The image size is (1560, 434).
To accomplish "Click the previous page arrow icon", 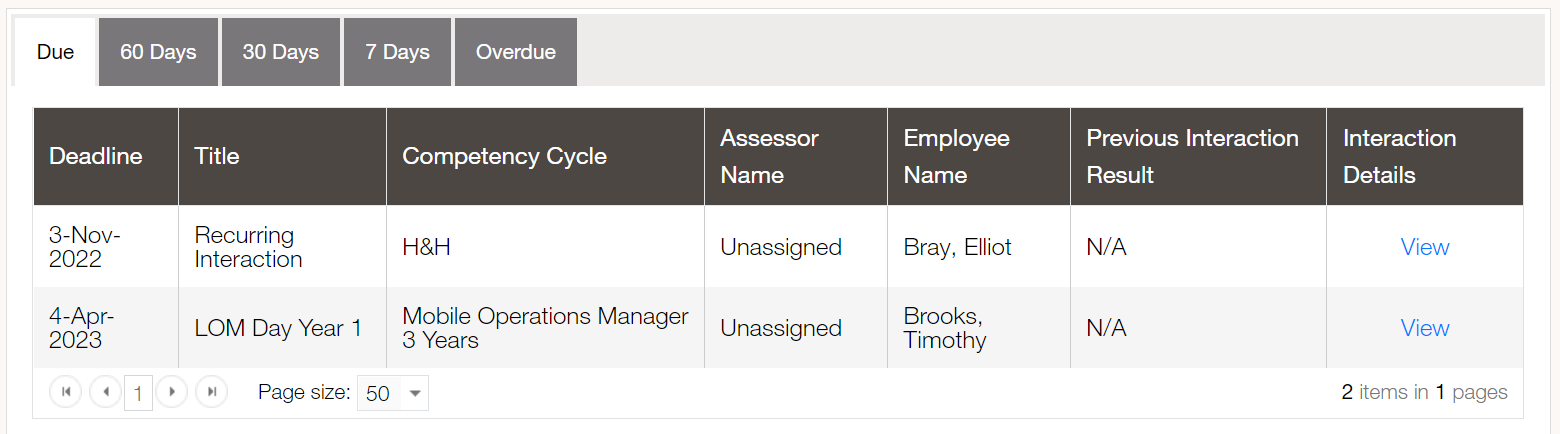I will pyautogui.click(x=105, y=392).
